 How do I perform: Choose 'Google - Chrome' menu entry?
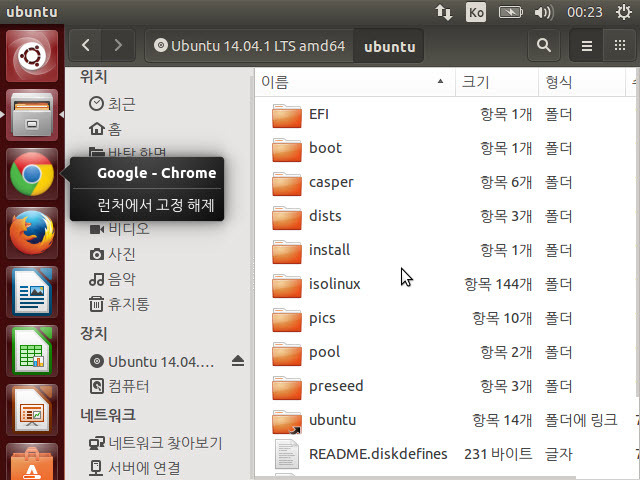pos(156,173)
